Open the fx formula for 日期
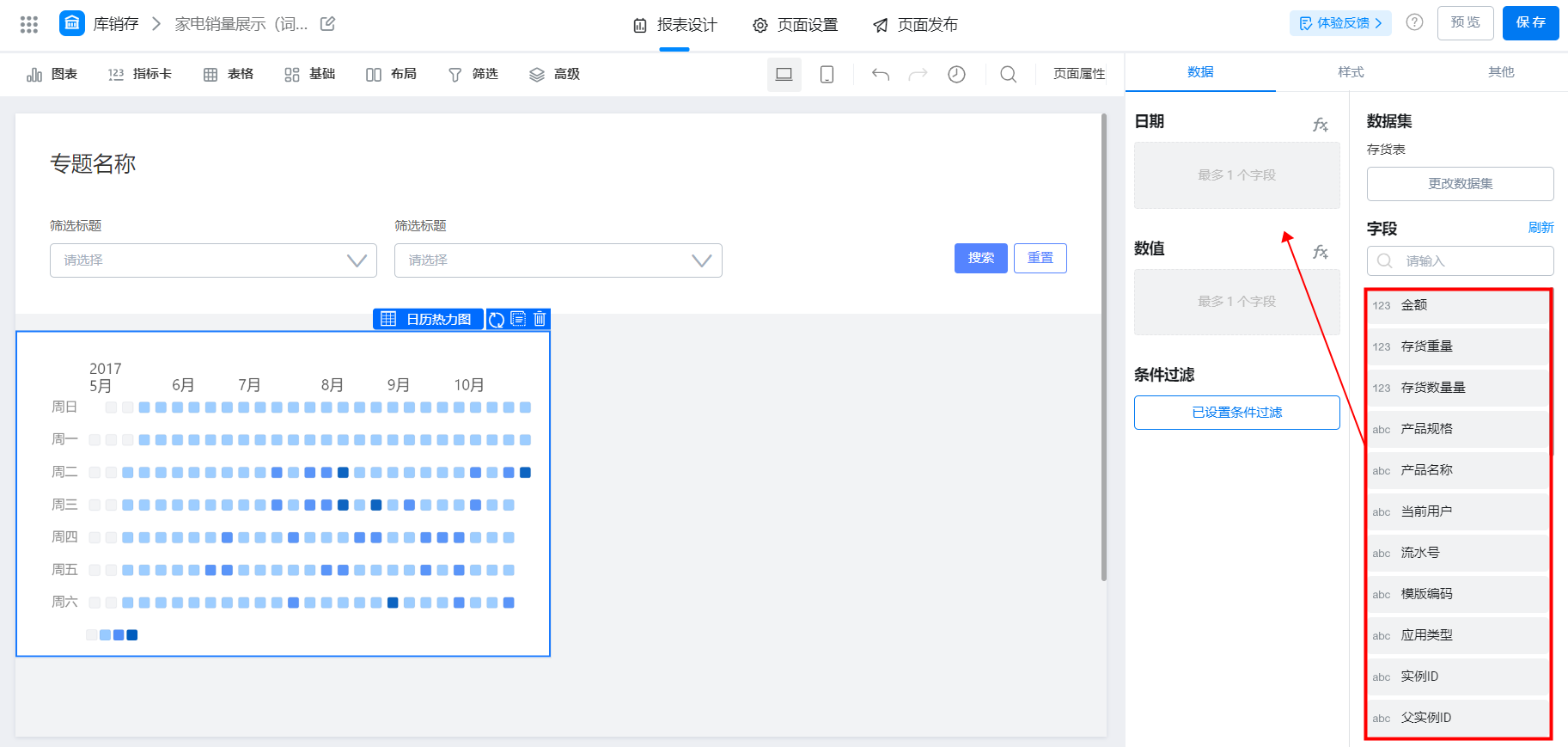This screenshot has height=747, width=1568. [x=1321, y=125]
